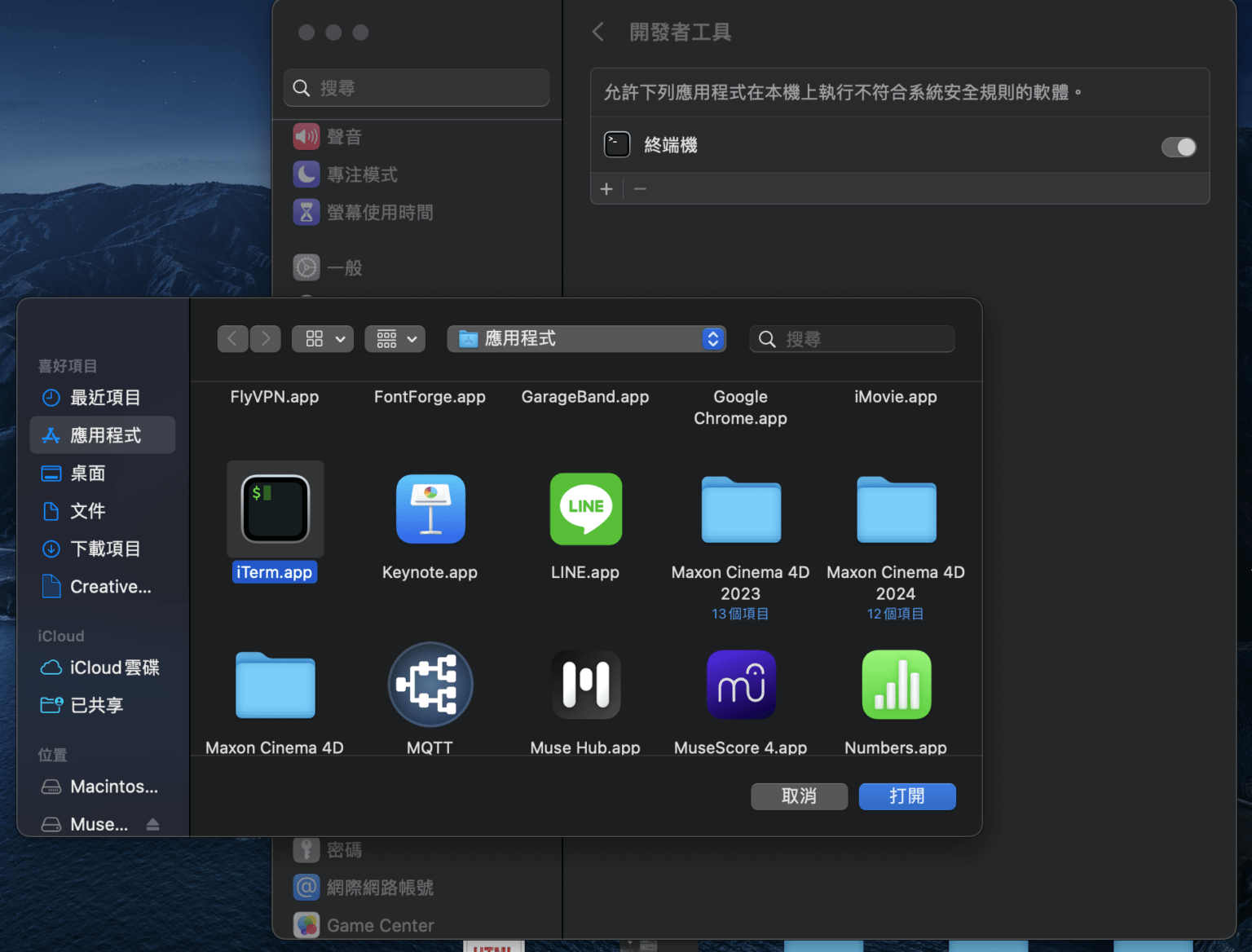Viewport: 1252px width, 952px height.
Task: Select the MQTT app icon
Action: tap(430, 685)
